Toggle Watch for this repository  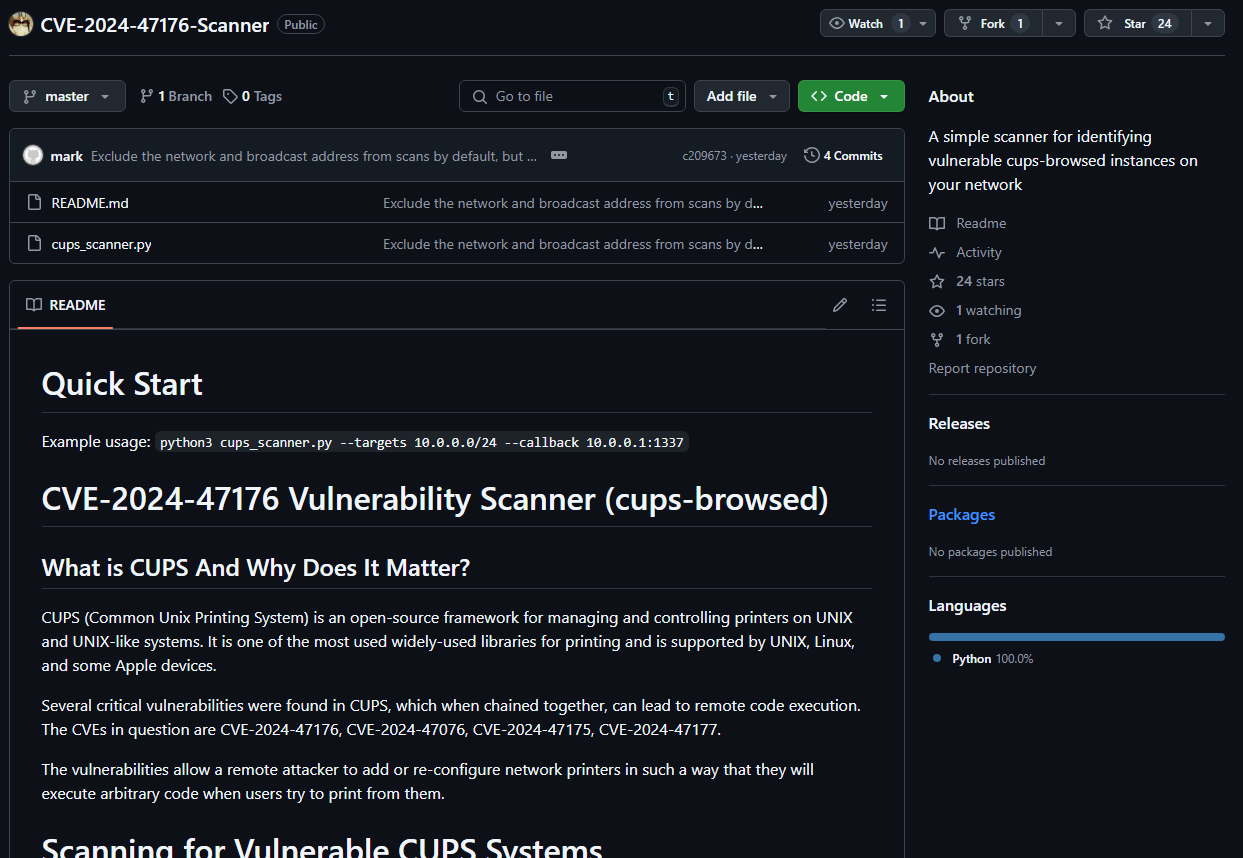[865, 22]
